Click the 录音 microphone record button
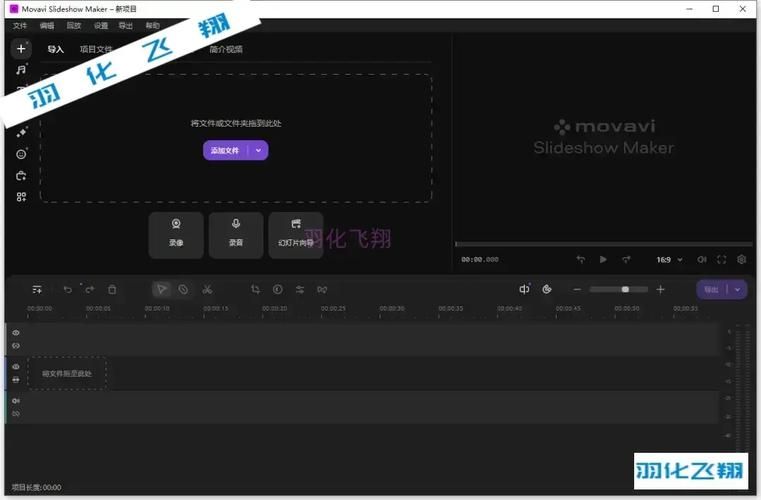The image size is (761, 500). coord(236,235)
